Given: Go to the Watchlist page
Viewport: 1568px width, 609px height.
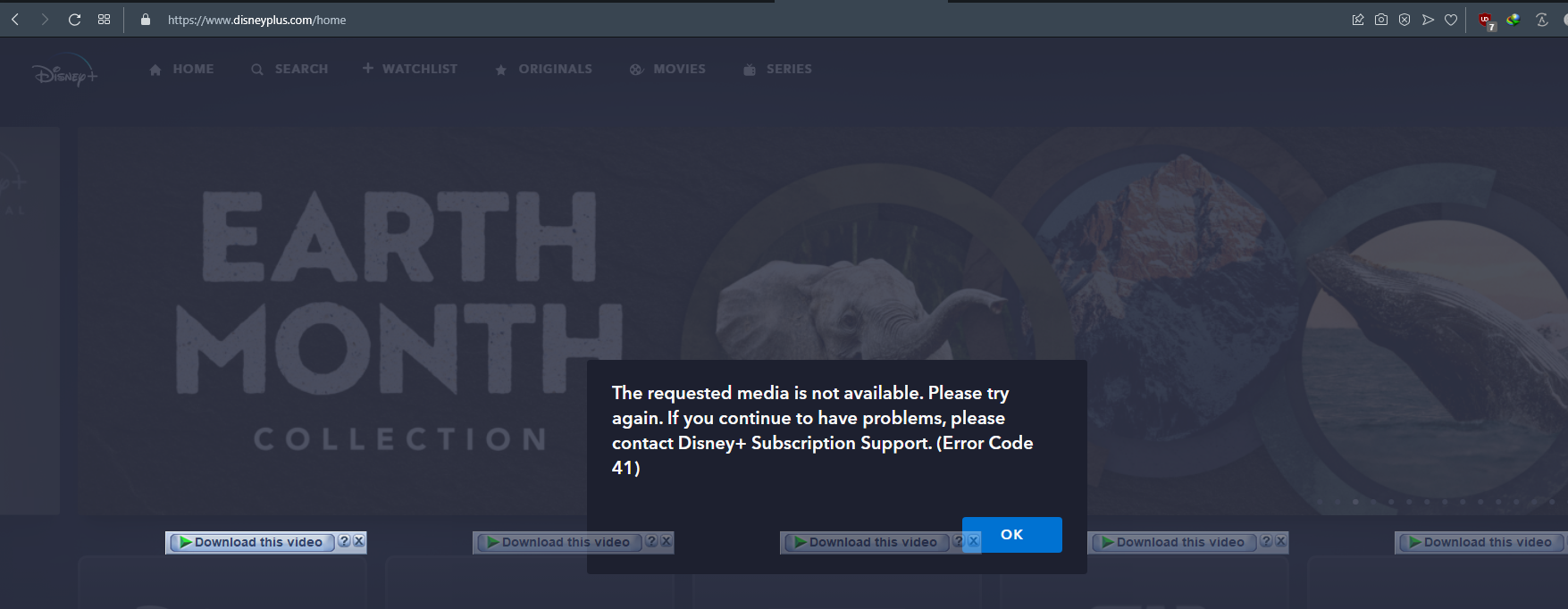Looking at the screenshot, I should click(410, 69).
